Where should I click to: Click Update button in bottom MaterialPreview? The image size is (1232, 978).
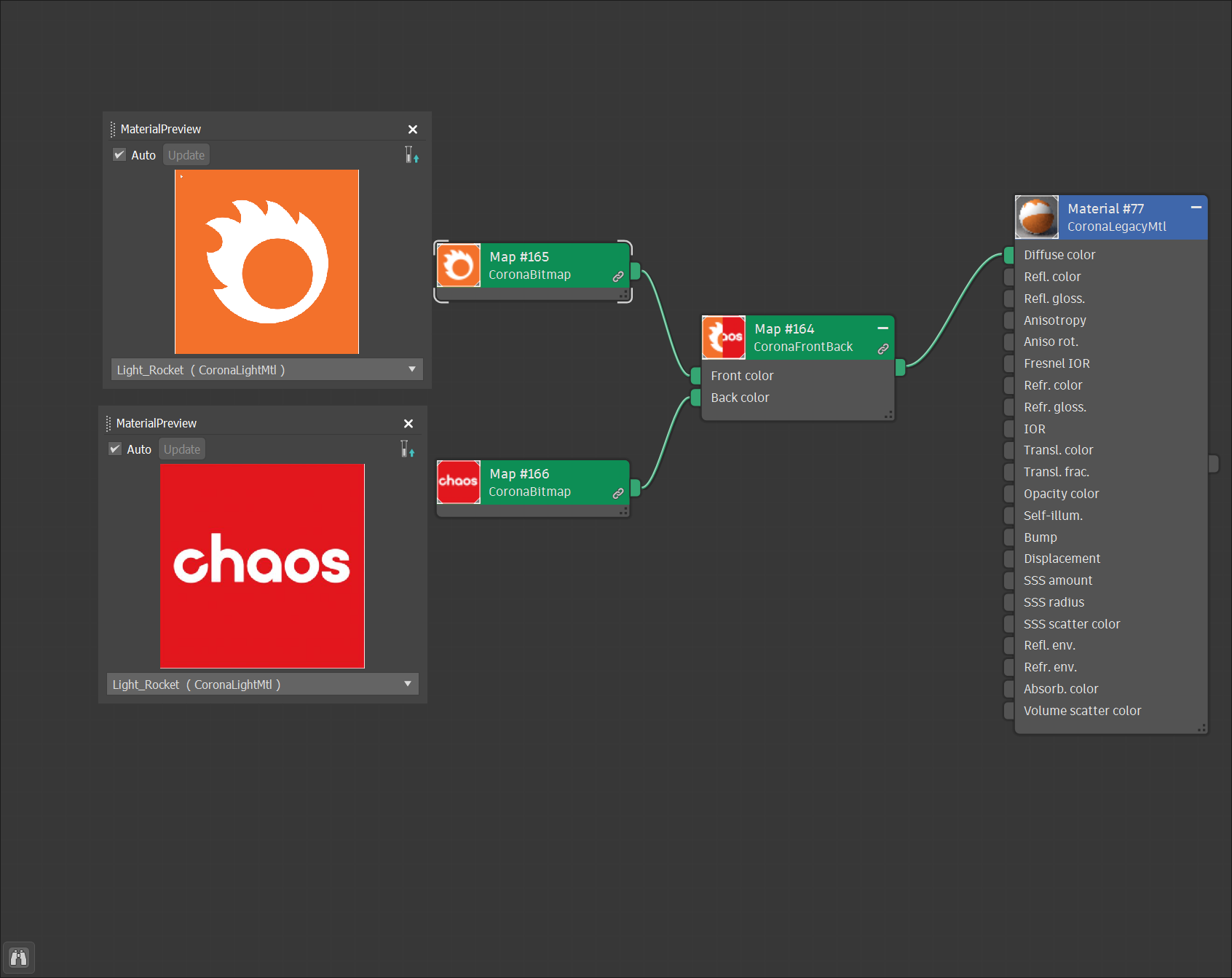[182, 449]
